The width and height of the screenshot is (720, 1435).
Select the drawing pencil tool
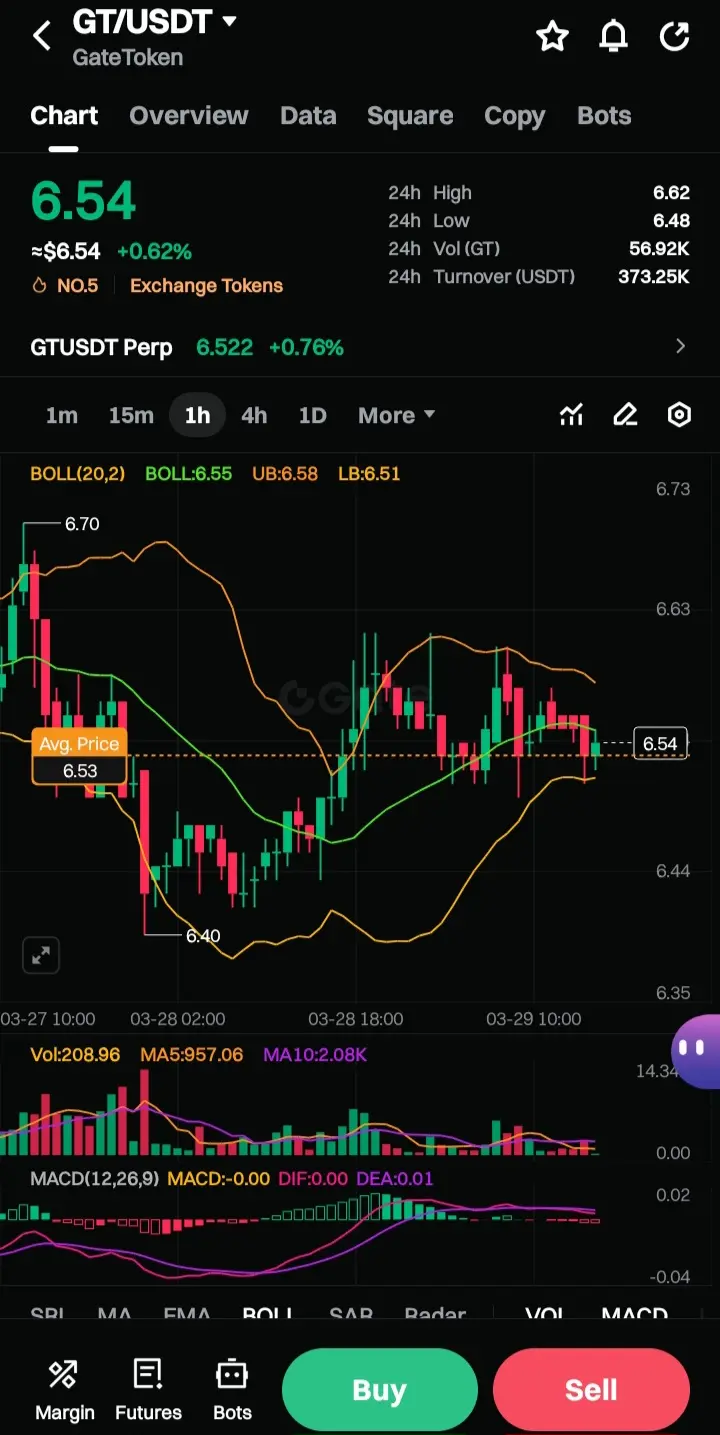tap(625, 415)
